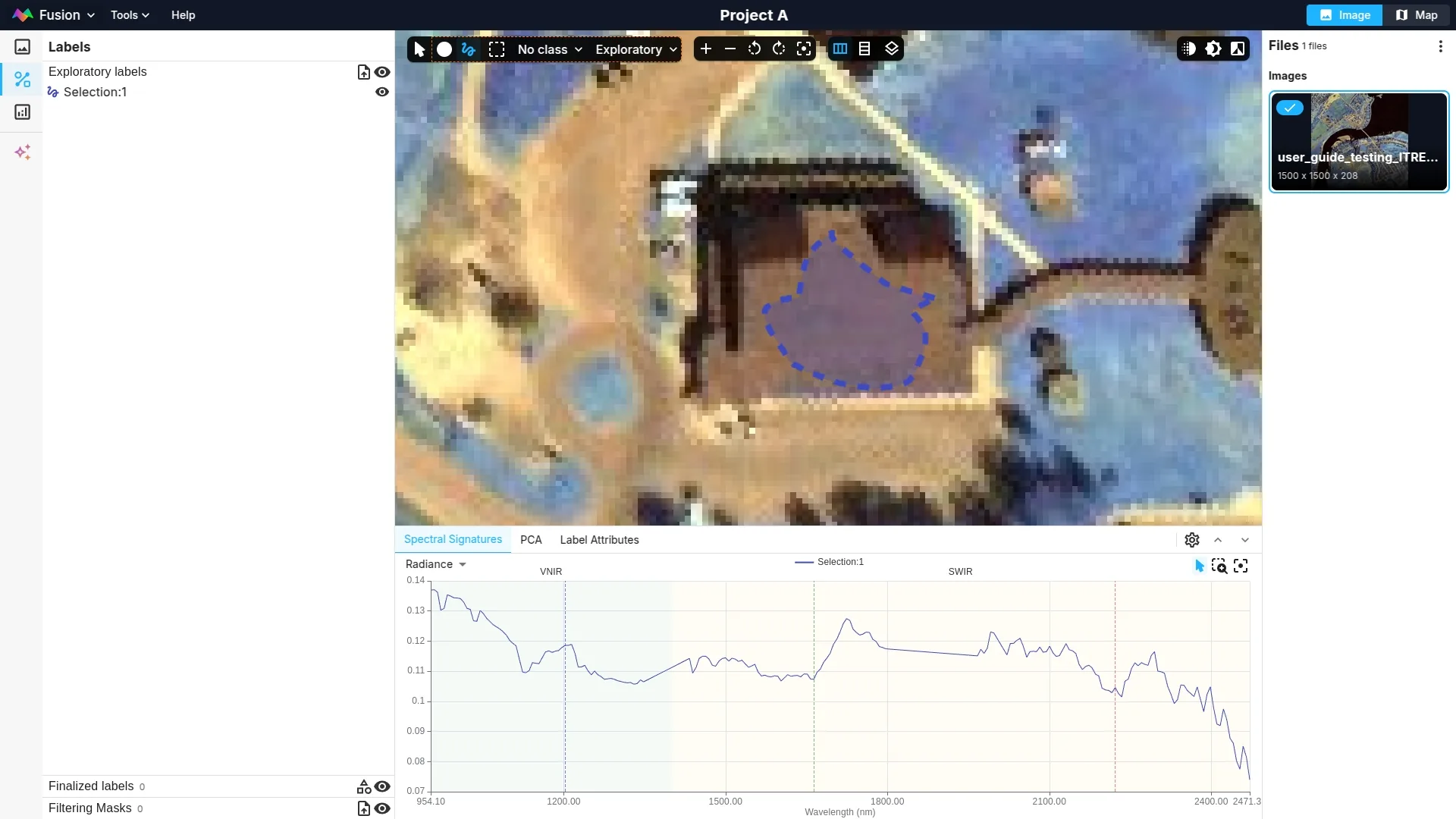The height and width of the screenshot is (819, 1456).
Task: Open the Tools menu
Action: click(130, 15)
